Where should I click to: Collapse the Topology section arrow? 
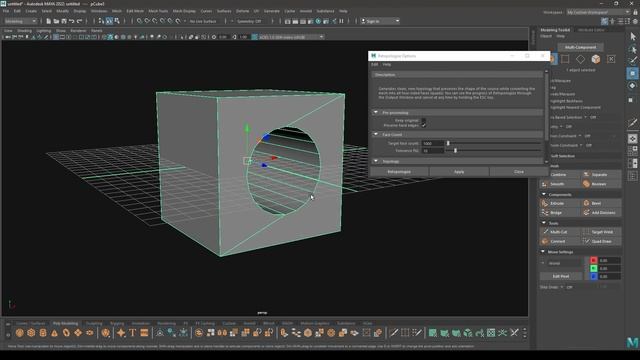pyautogui.click(x=376, y=161)
